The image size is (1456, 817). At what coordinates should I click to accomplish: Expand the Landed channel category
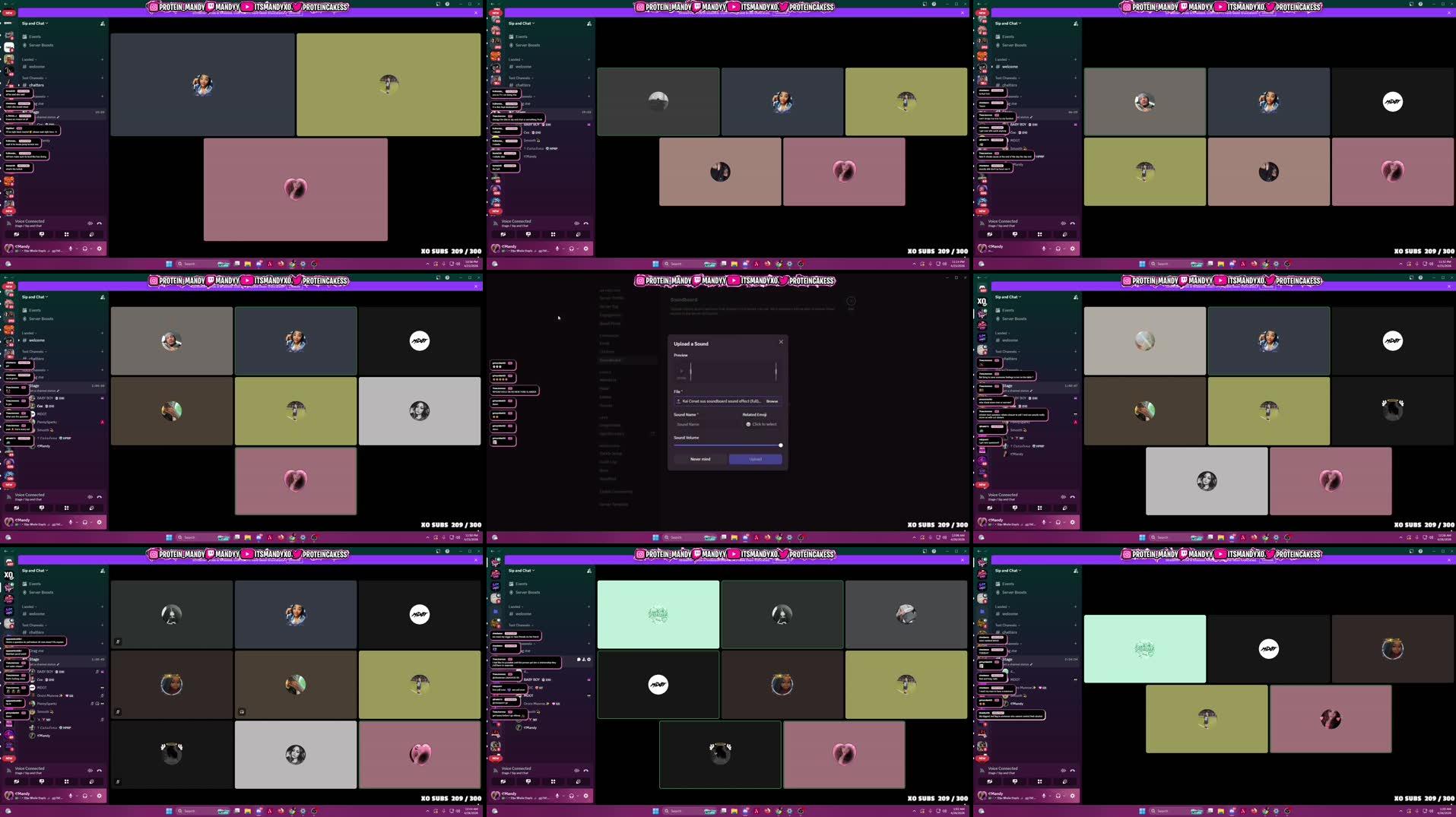(x=27, y=59)
